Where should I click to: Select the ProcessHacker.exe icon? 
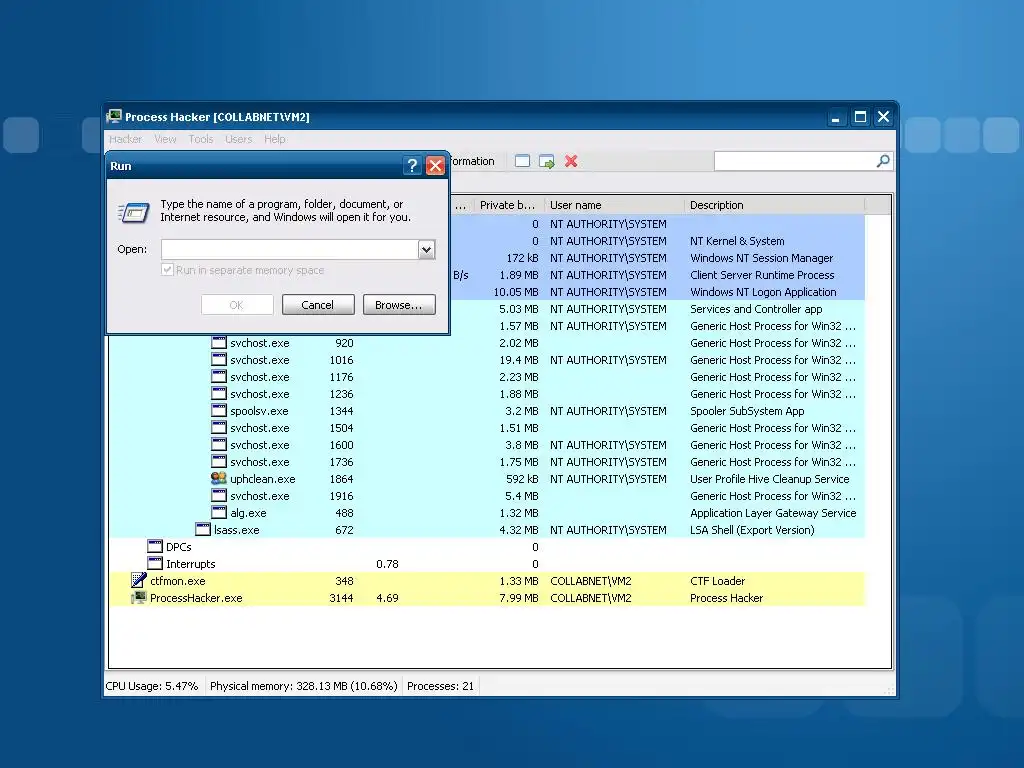click(x=138, y=598)
